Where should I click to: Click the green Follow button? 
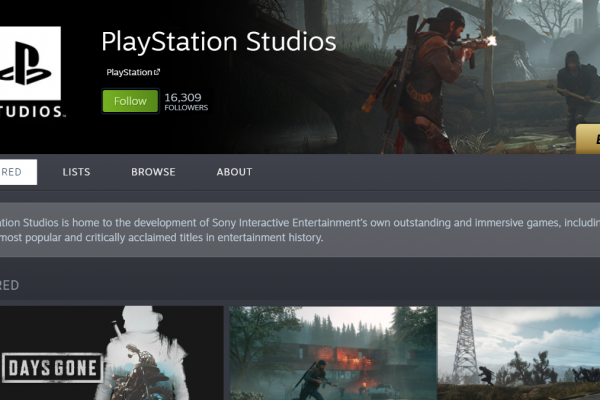pyautogui.click(x=130, y=101)
